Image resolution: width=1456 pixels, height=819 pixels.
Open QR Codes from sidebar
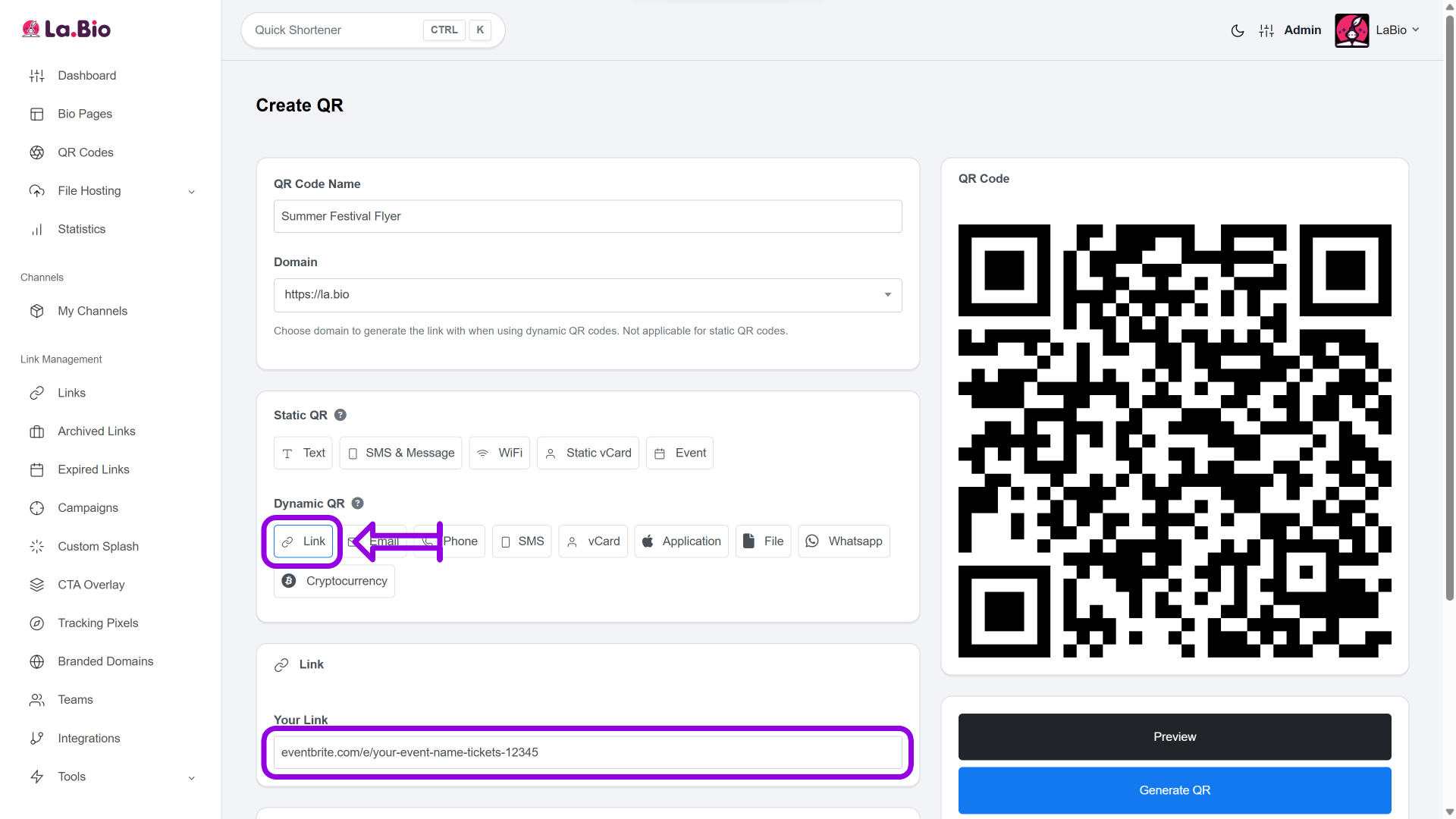(x=85, y=152)
